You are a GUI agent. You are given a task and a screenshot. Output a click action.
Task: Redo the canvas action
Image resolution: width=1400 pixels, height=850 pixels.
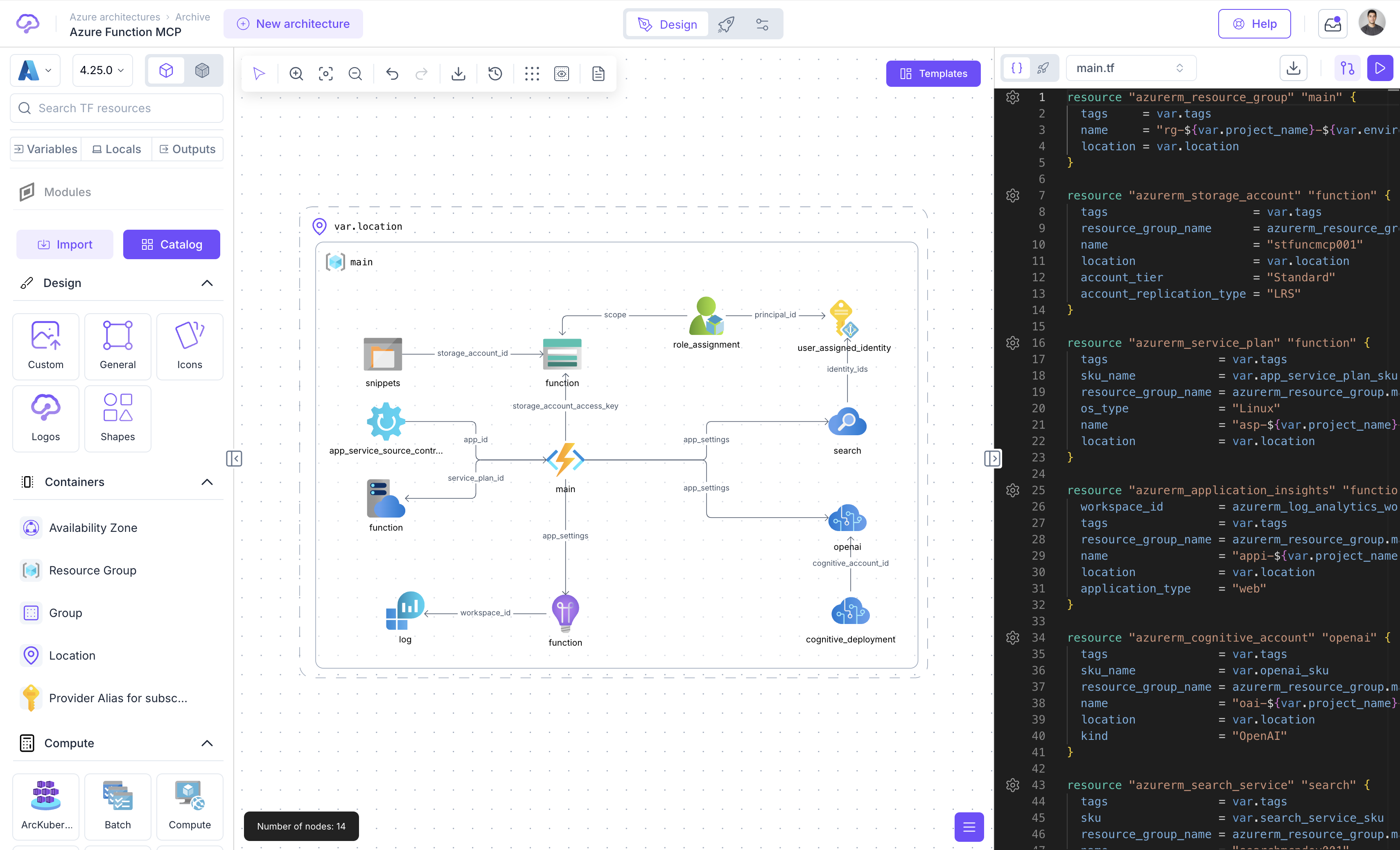coord(422,73)
